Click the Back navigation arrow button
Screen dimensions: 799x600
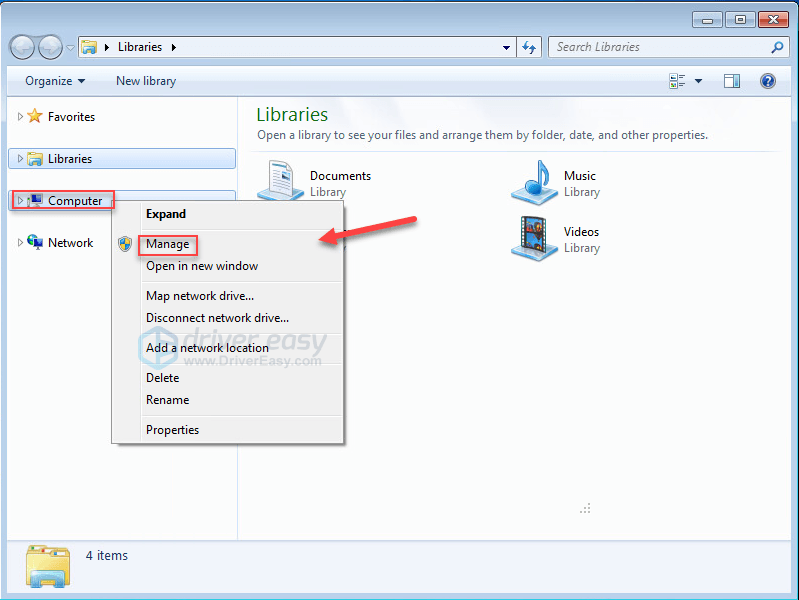22,47
